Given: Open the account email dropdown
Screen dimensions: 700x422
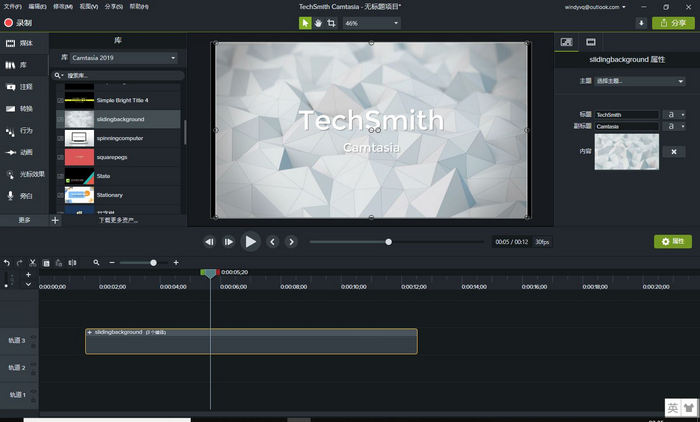Looking at the screenshot, I should tap(595, 7).
